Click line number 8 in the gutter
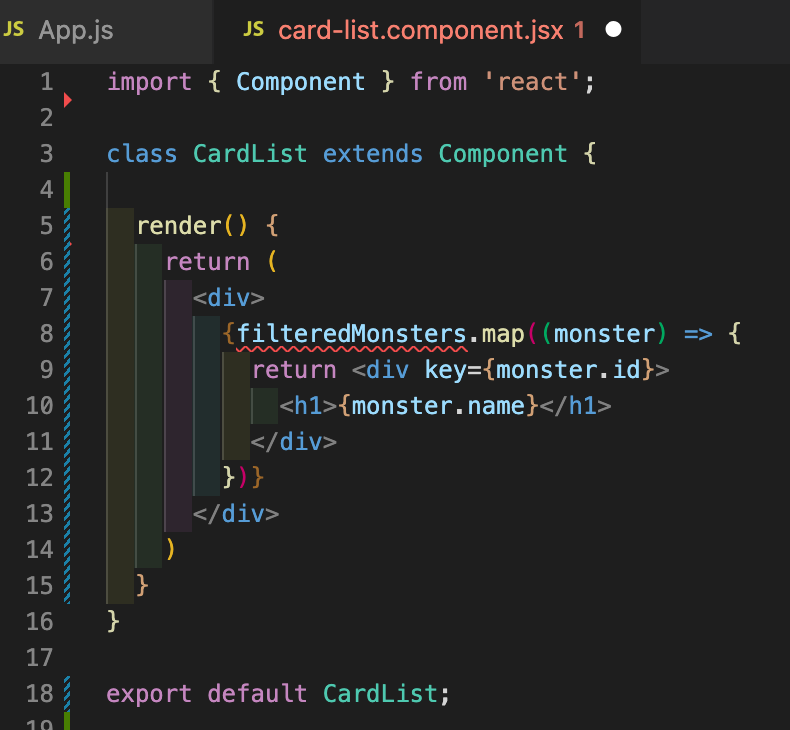The height and width of the screenshot is (730, 790). pos(47,334)
